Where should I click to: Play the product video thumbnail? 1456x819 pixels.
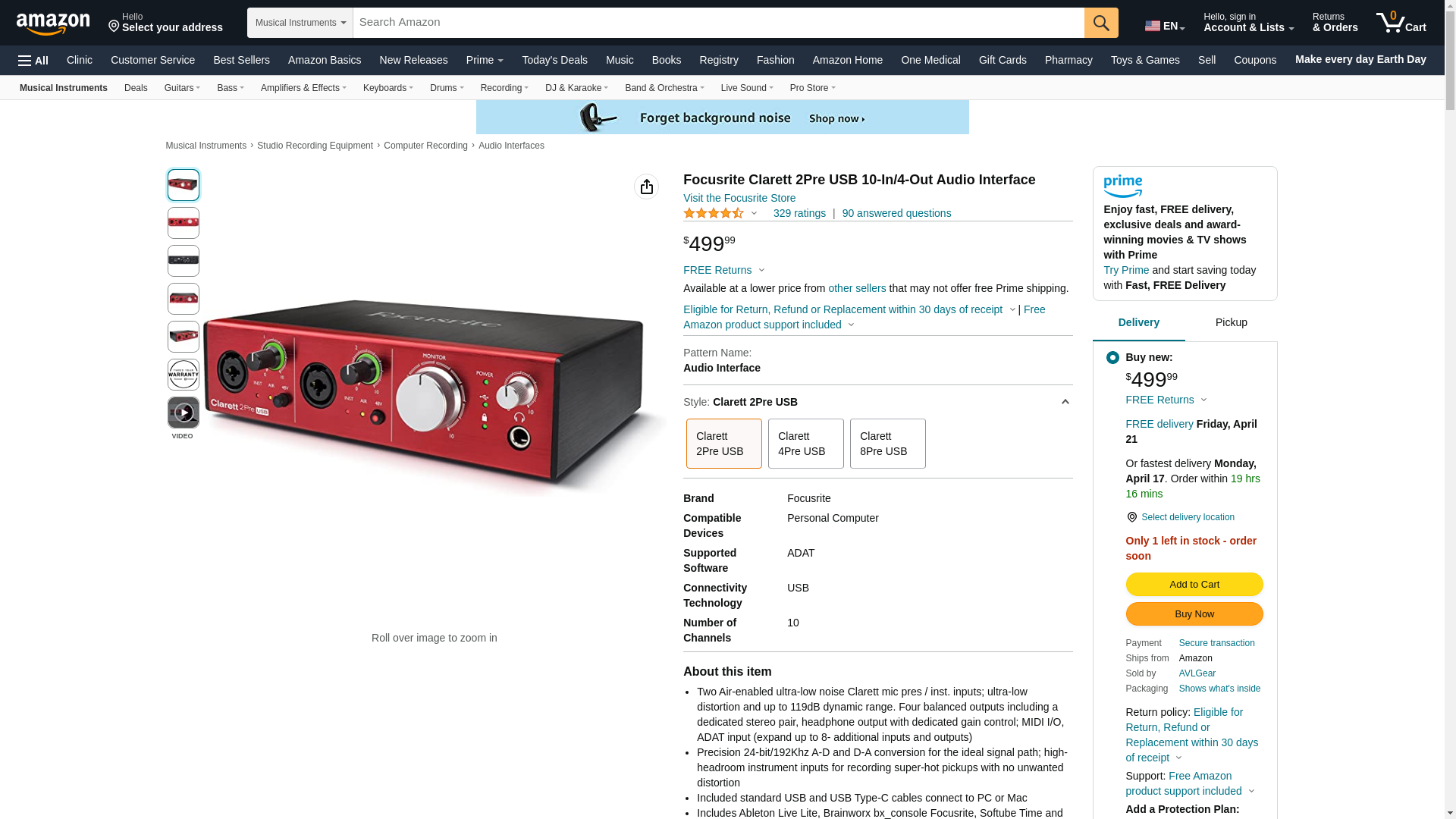184,413
